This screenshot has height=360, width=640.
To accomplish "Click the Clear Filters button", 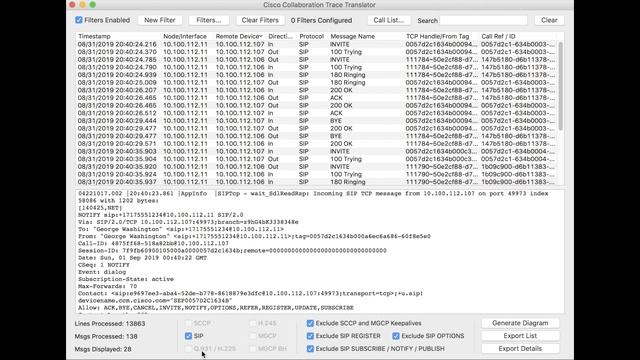I will click(x=260, y=20).
